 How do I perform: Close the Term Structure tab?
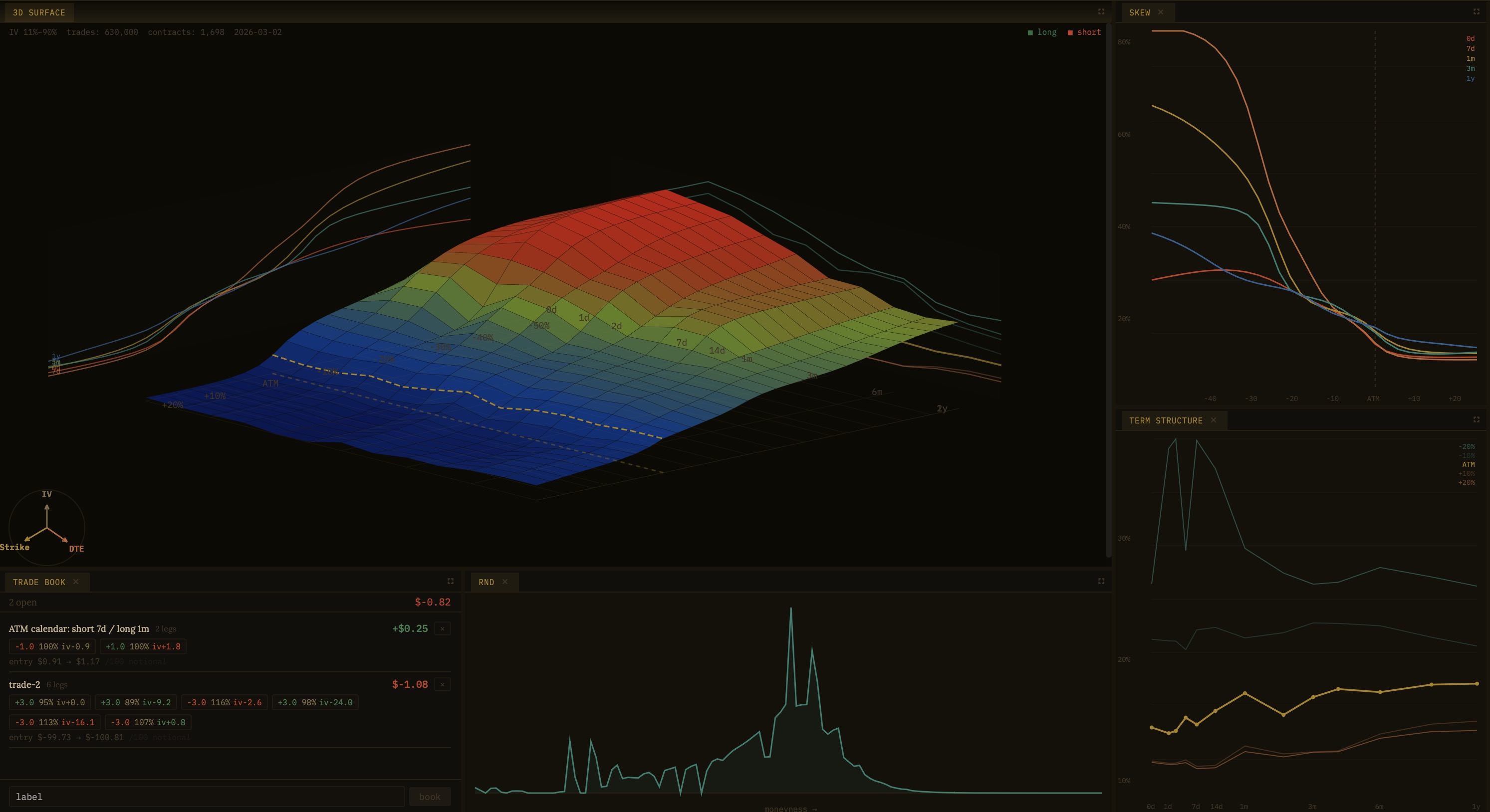(1214, 420)
